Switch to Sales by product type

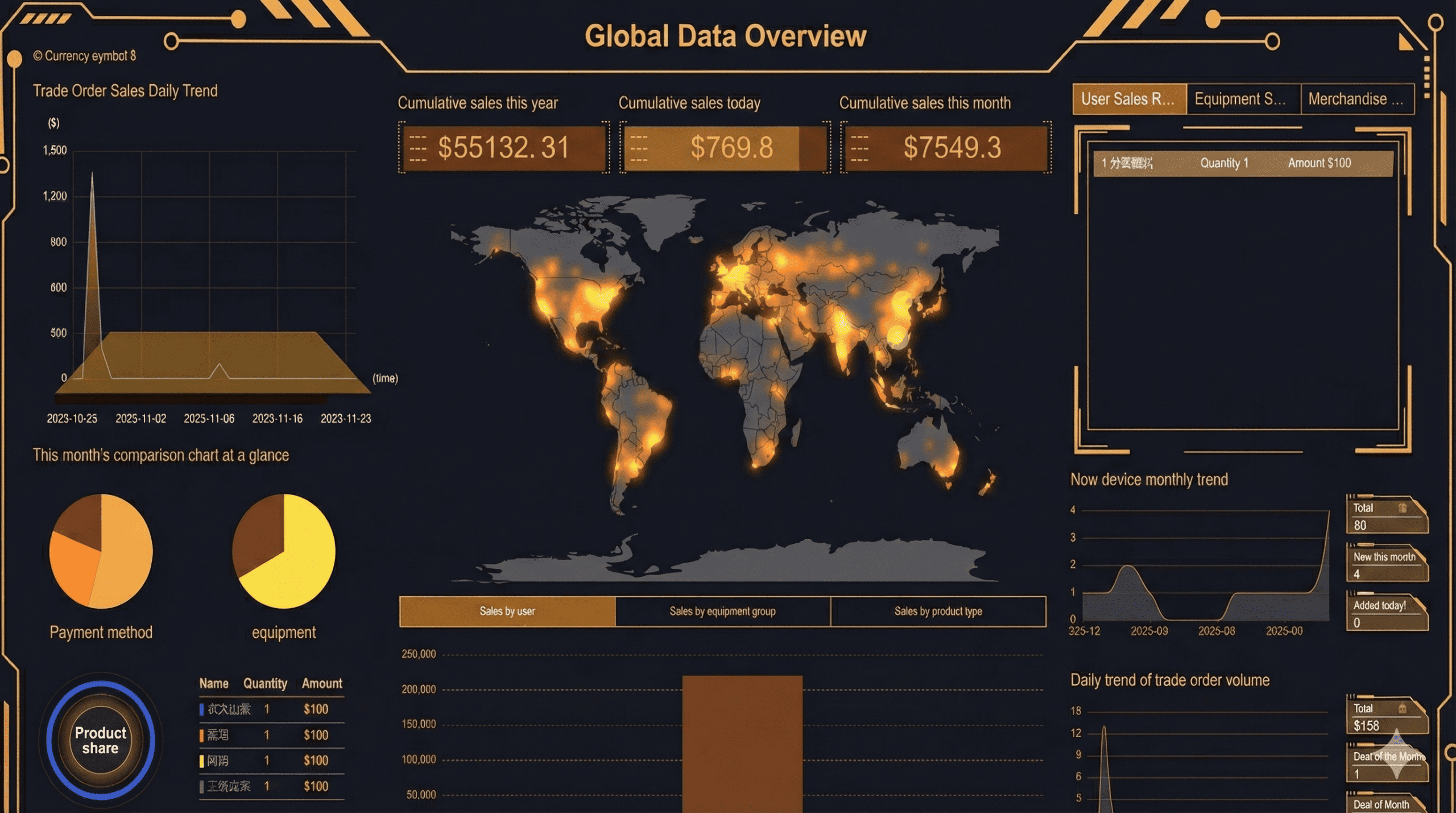[938, 612]
